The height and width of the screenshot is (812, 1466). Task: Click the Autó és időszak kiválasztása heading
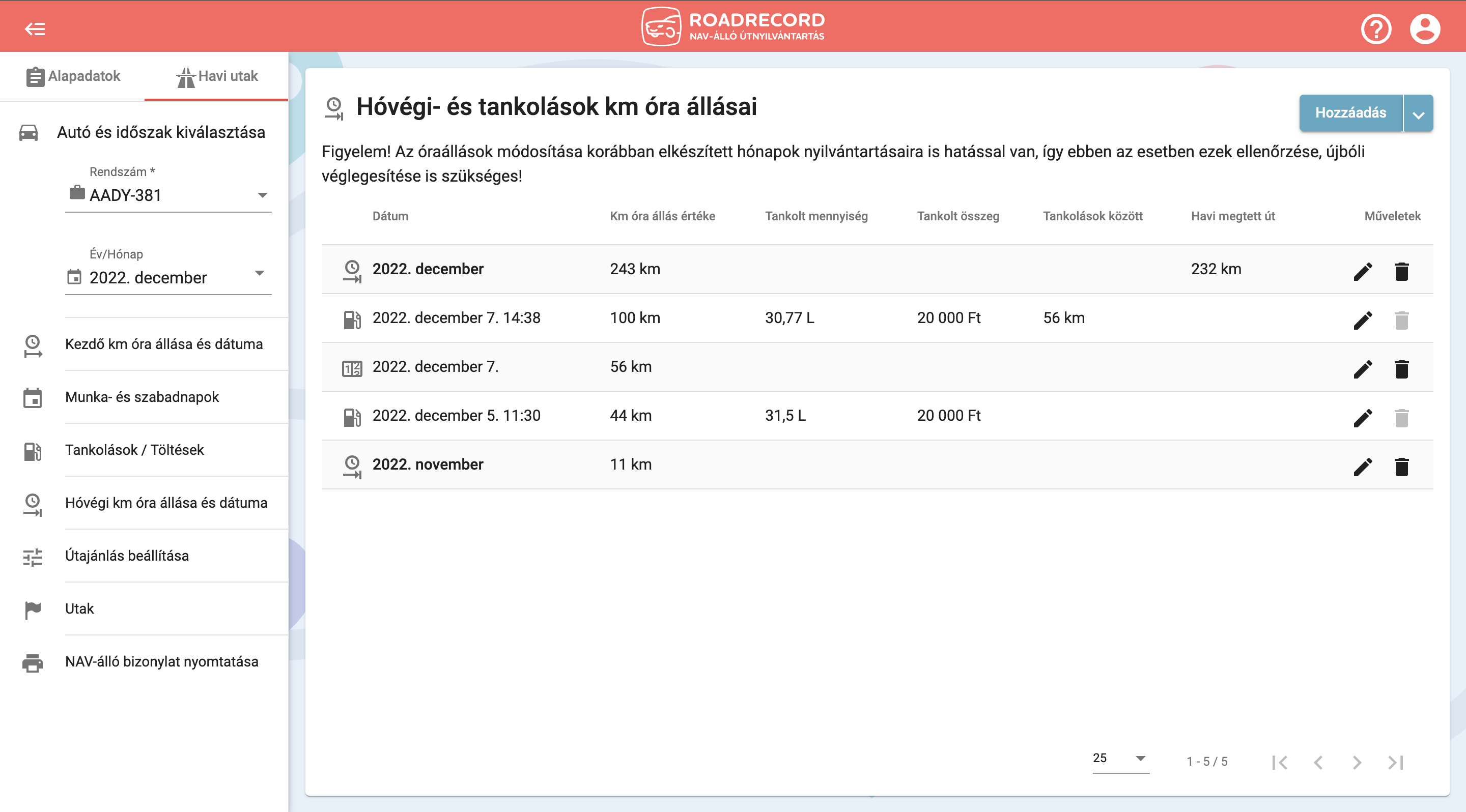[161, 132]
